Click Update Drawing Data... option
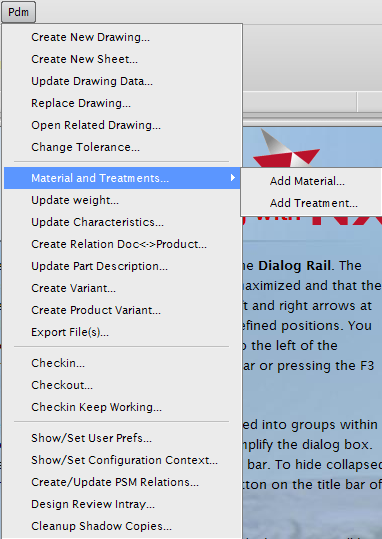 (122, 81)
